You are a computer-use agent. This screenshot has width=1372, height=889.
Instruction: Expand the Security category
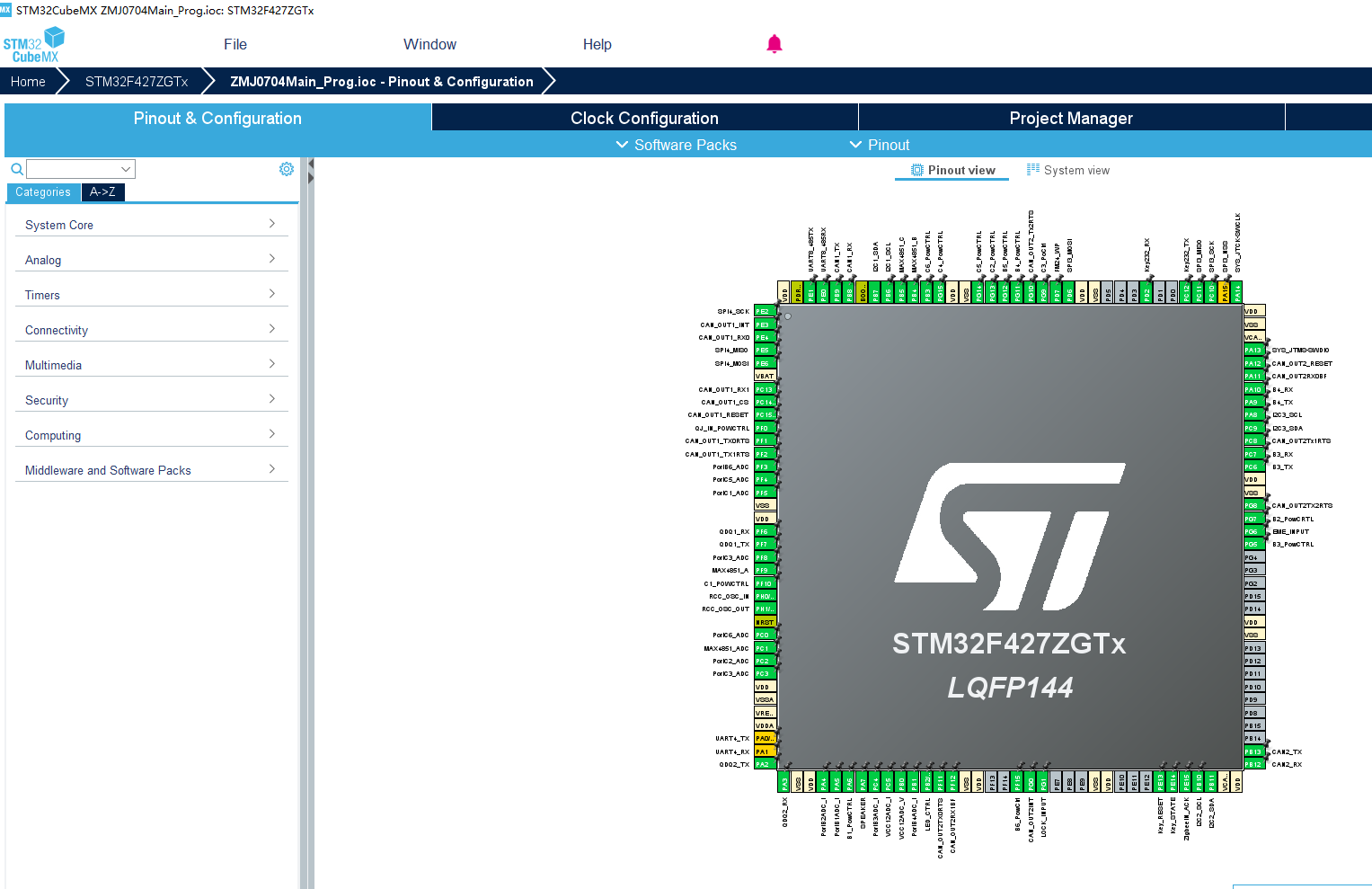(151, 400)
